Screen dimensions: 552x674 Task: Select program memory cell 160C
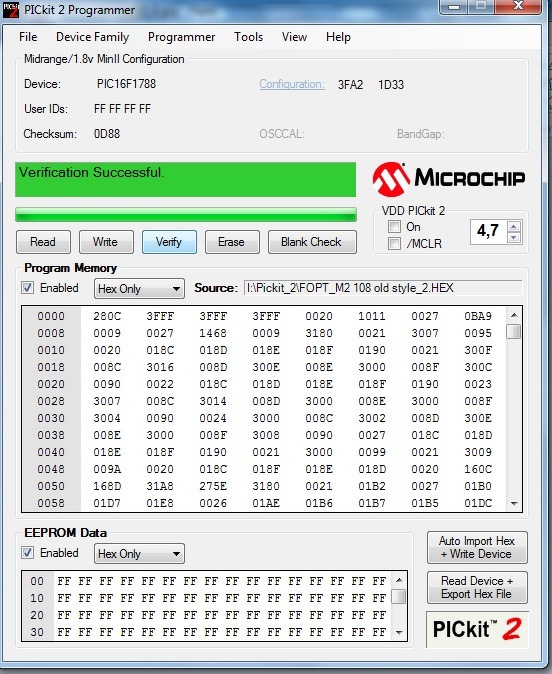click(478, 469)
